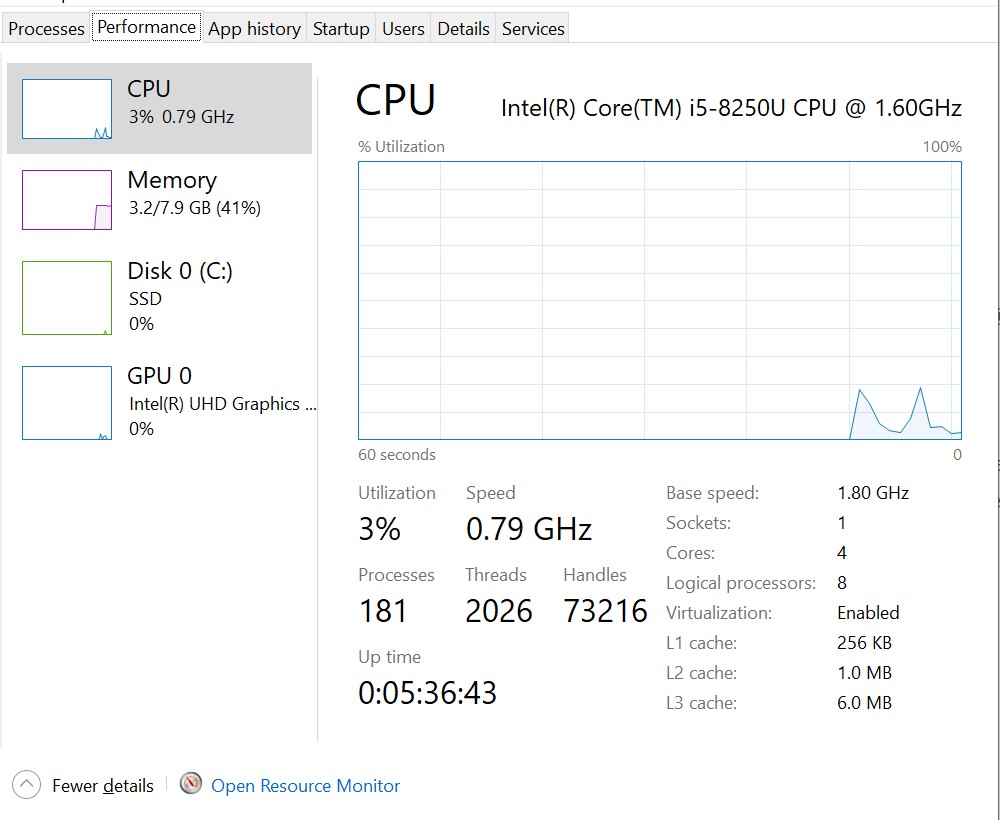
Task: Open the Startup tab
Action: point(341,29)
